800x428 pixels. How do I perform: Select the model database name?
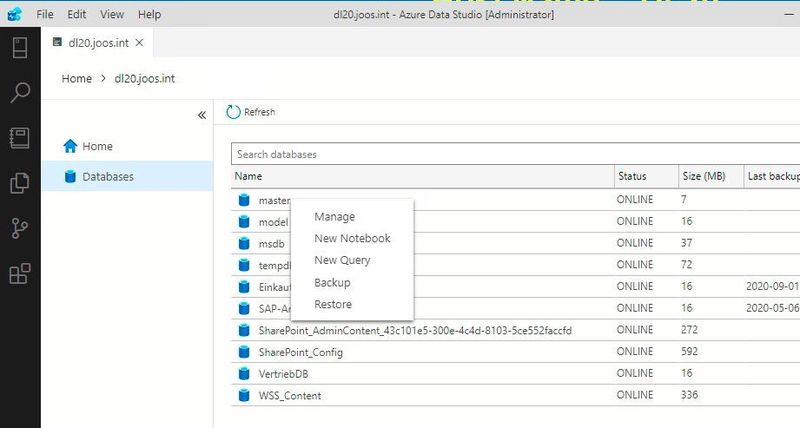pos(273,222)
